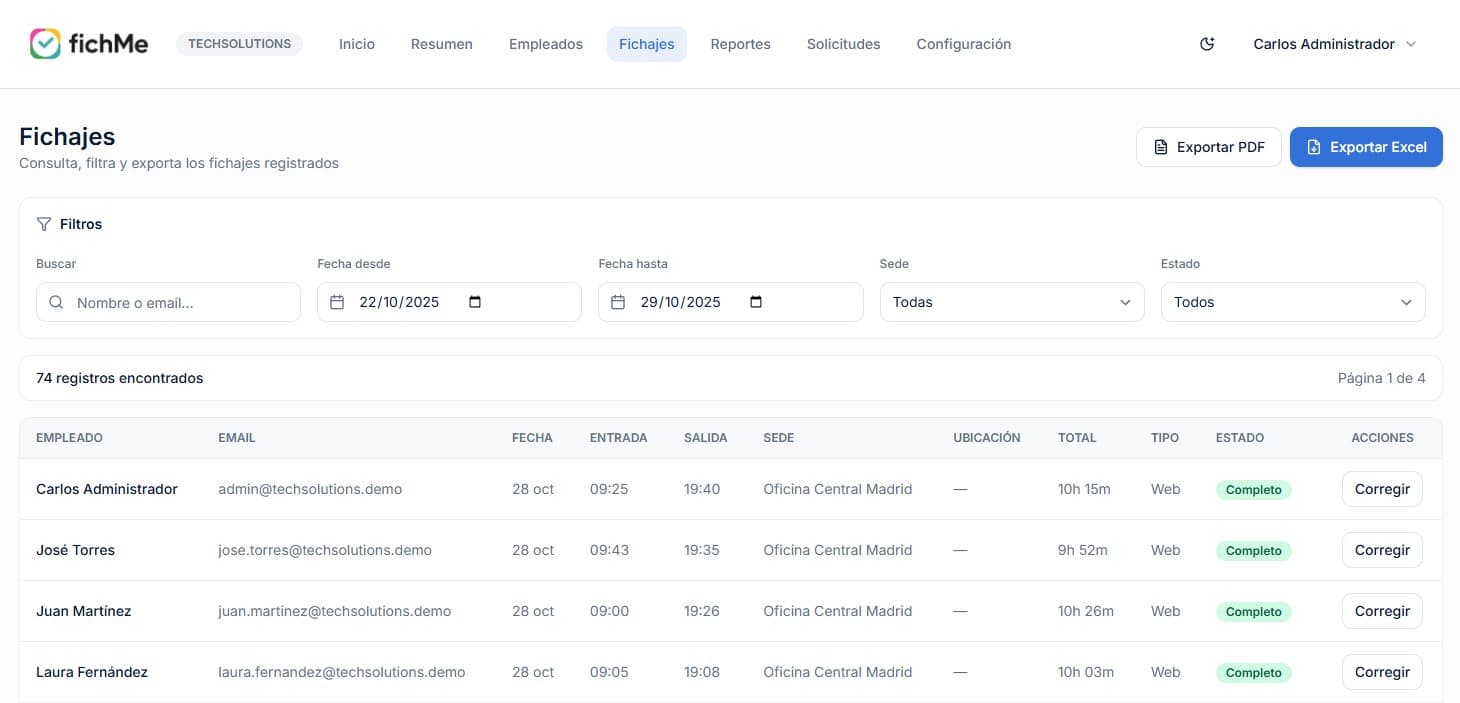Image resolution: width=1460 pixels, height=703 pixels.
Task: Click total 9h 52m value
Action: 1082,550
